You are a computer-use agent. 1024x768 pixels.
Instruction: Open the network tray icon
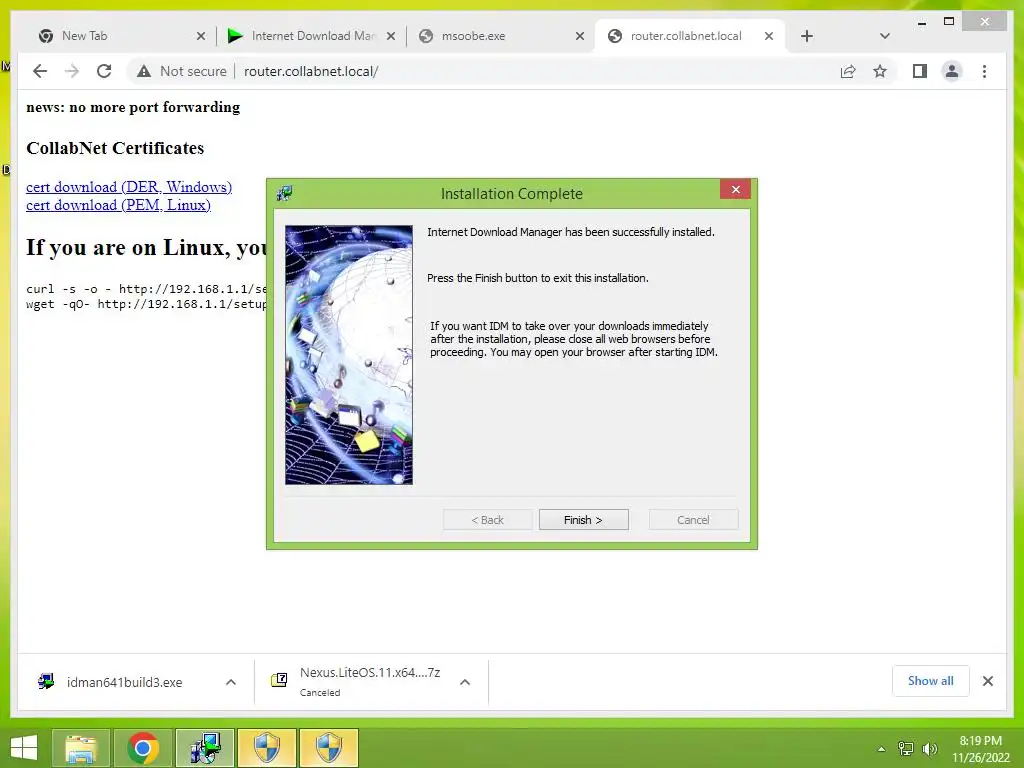click(905, 749)
